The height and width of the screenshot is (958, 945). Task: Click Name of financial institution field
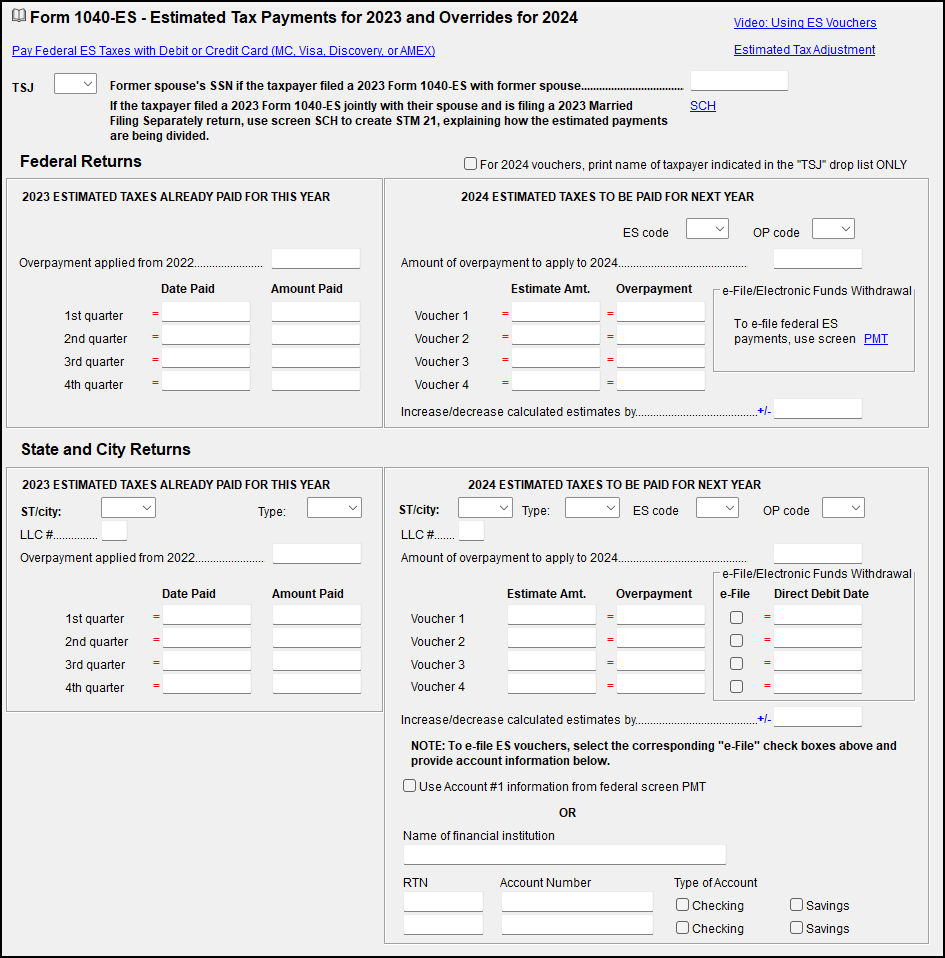pos(564,855)
